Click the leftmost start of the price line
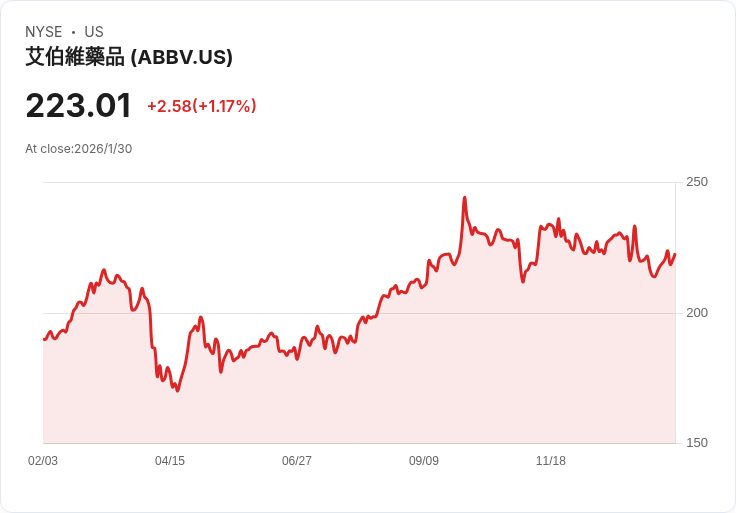This screenshot has height=513, width=736. 44,340
